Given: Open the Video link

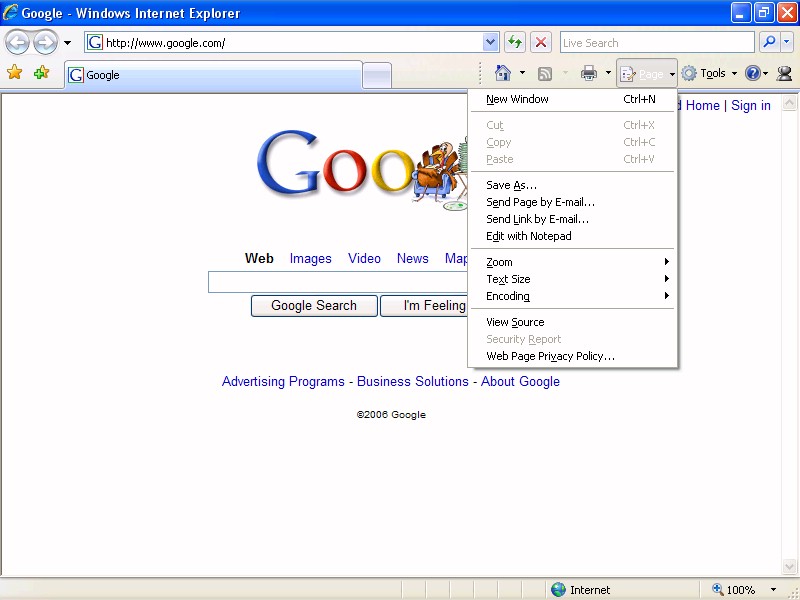Looking at the screenshot, I should click(x=364, y=259).
